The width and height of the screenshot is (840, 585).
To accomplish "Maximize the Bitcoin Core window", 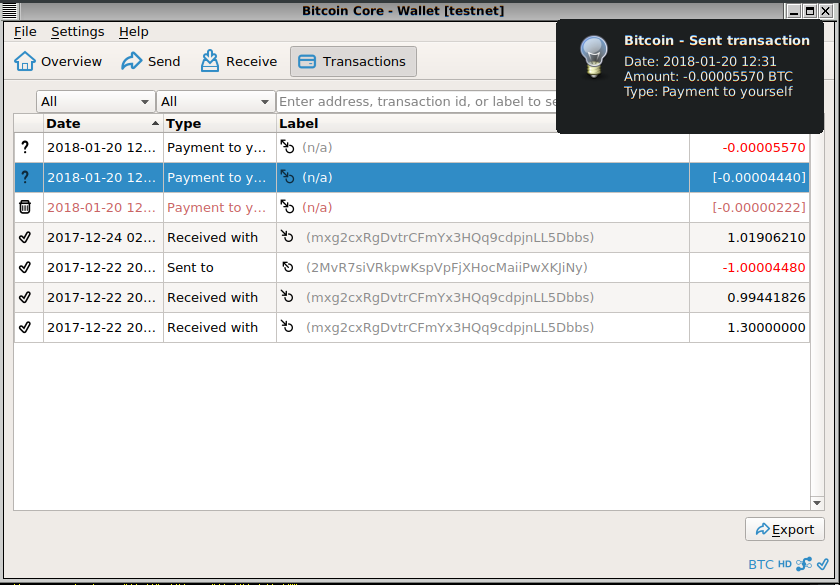I will point(810,10).
